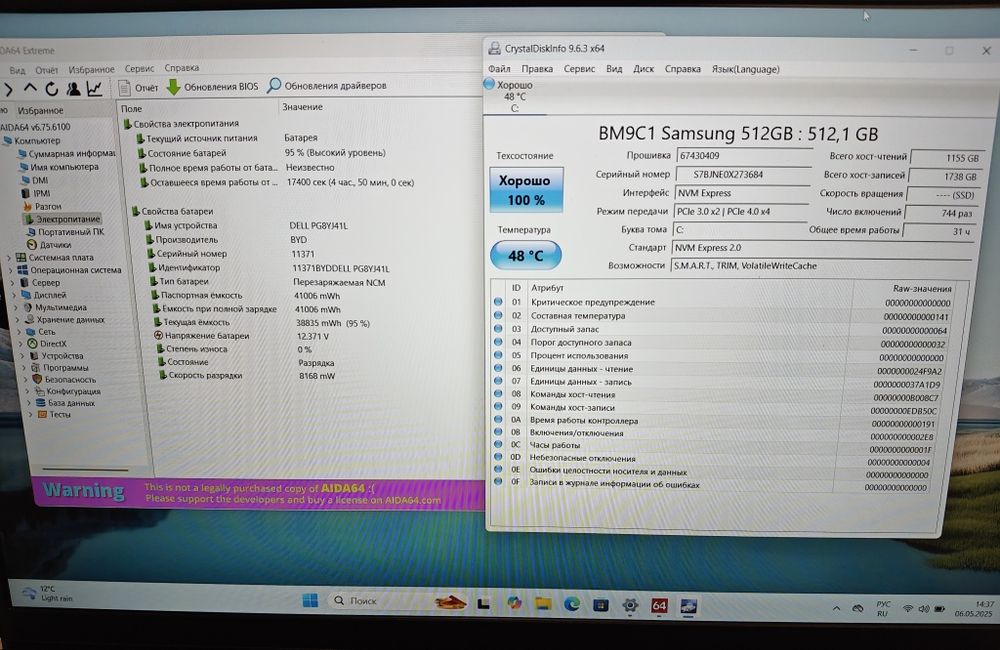The height and width of the screenshot is (650, 1000).
Task: Select the DMI tree item
Action: 35,181
